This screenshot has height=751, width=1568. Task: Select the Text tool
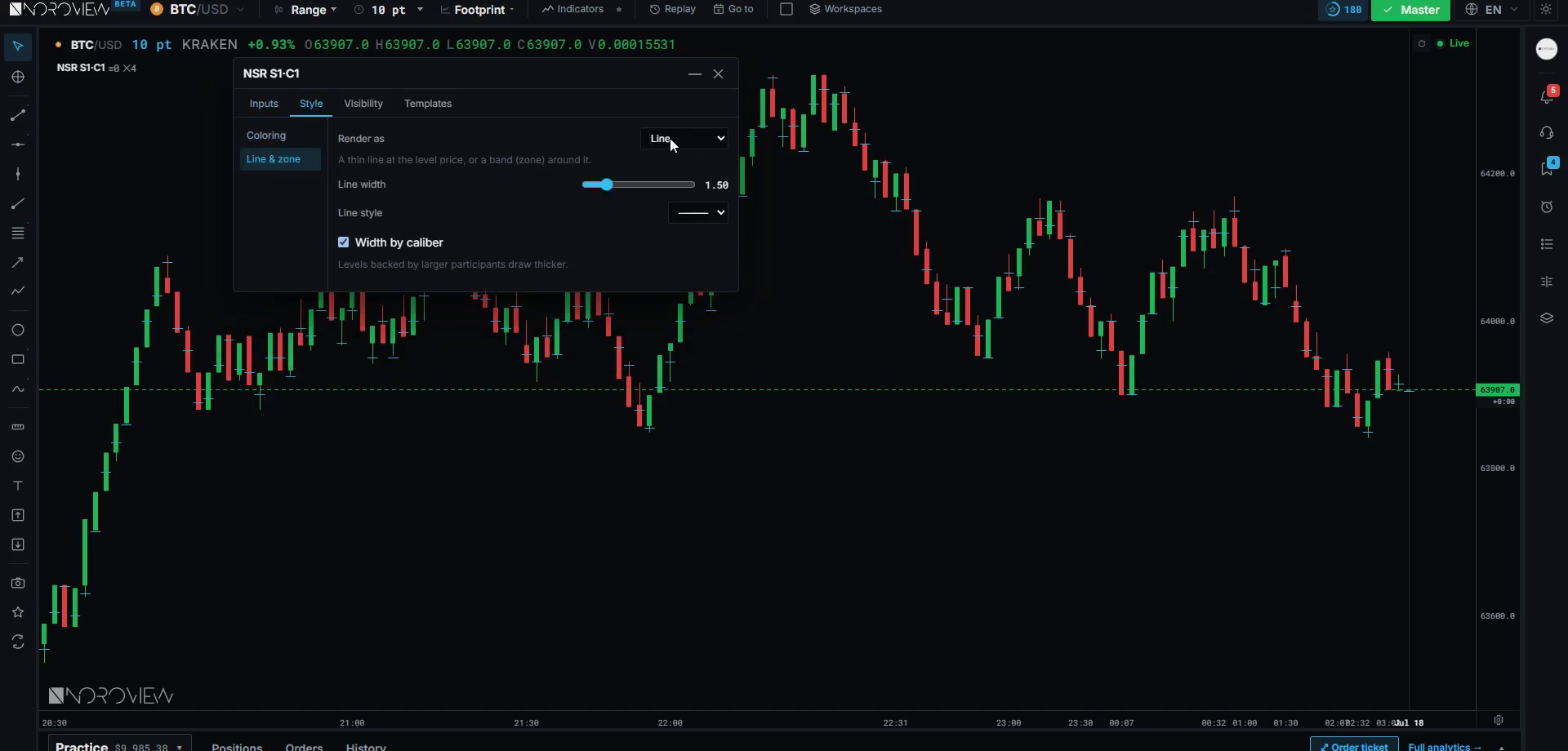(18, 487)
